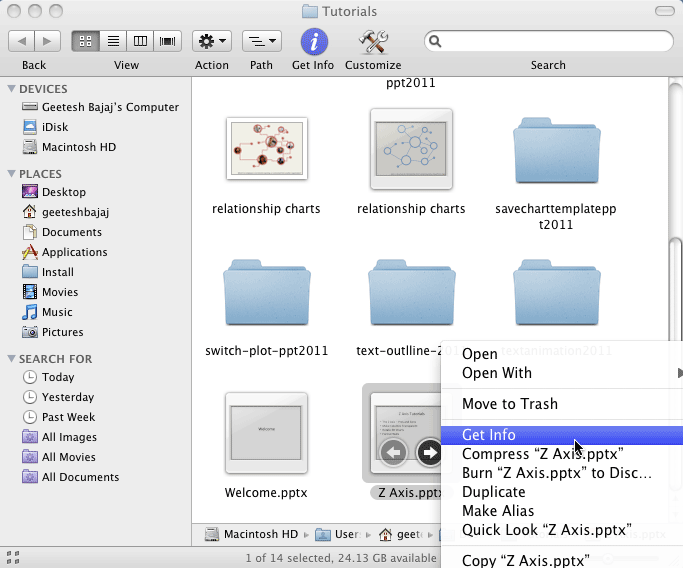Select the gray relationship charts presentation file
Image resolution: width=683 pixels, height=568 pixels.
(x=411, y=149)
